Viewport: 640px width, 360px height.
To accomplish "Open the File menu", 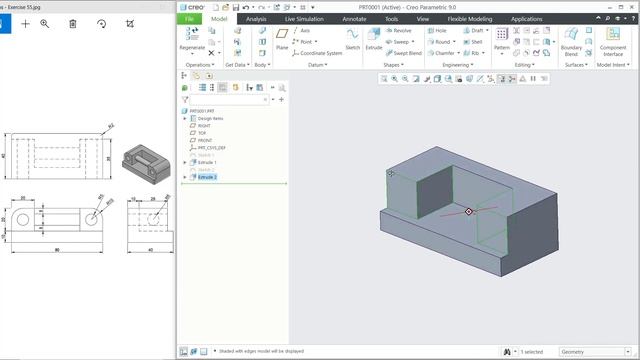I will coord(189,19).
